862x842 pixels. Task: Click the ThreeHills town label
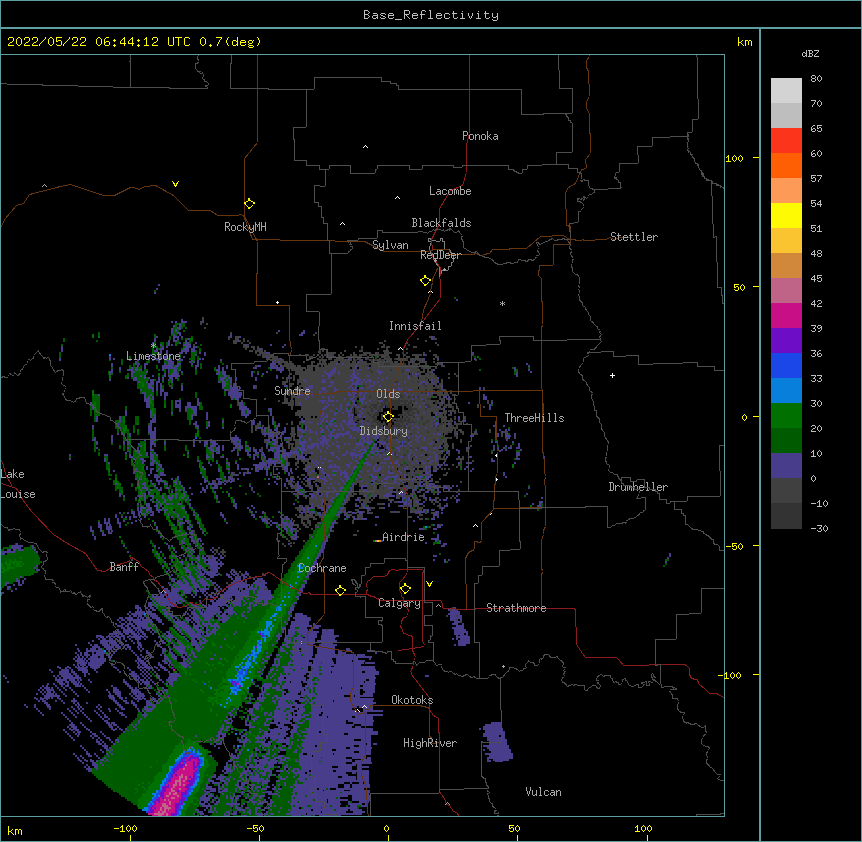pos(534,418)
